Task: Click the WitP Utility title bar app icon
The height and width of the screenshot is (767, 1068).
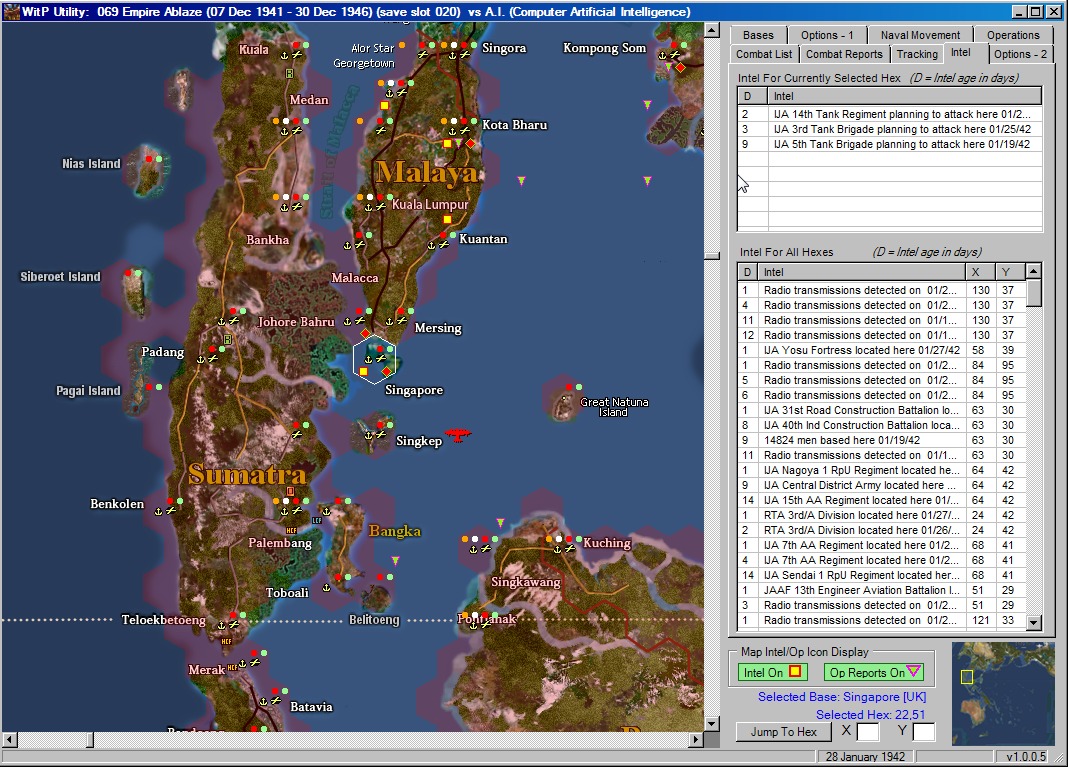Action: pos(11,12)
